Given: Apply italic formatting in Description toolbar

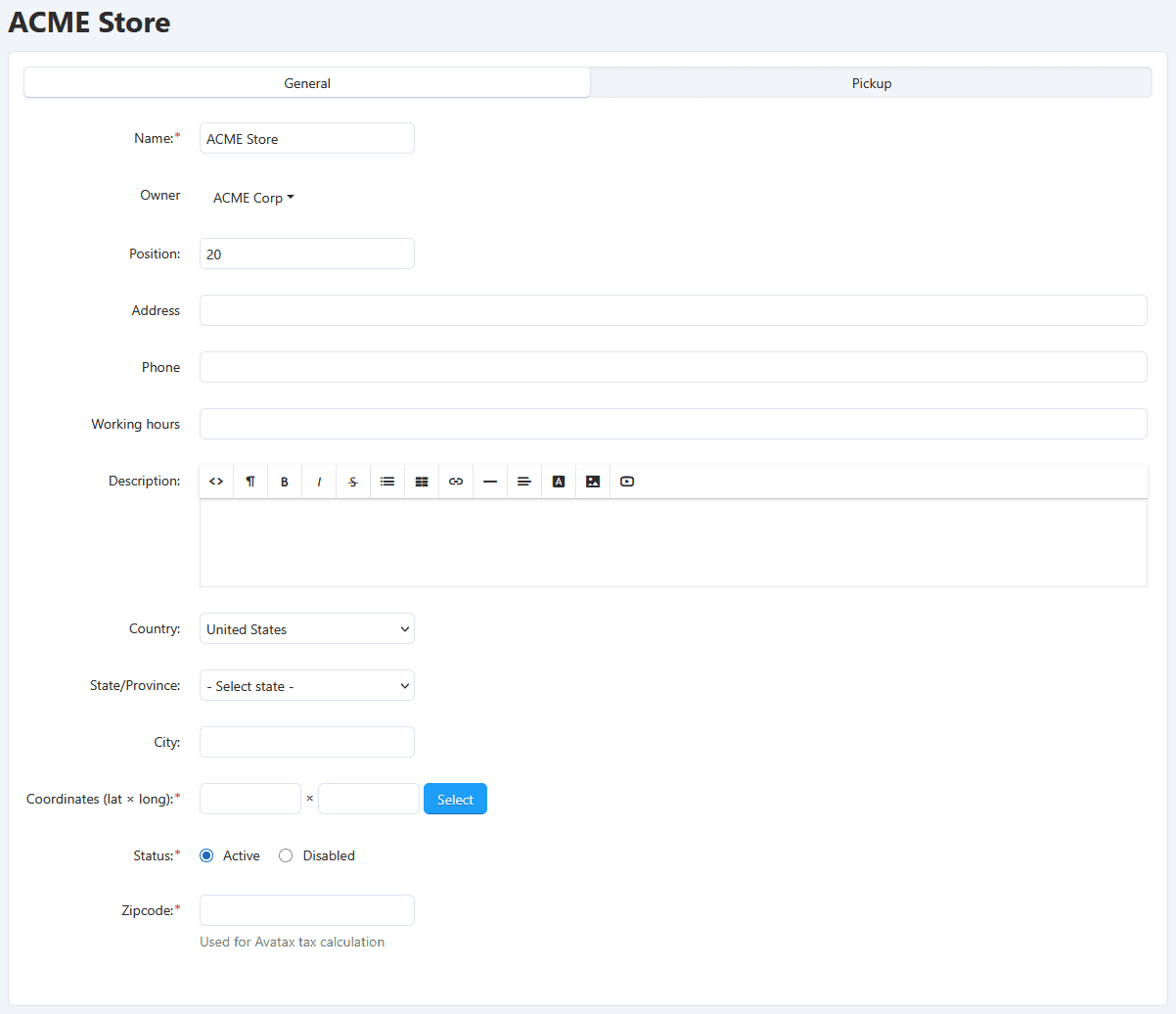Looking at the screenshot, I should pyautogui.click(x=319, y=482).
